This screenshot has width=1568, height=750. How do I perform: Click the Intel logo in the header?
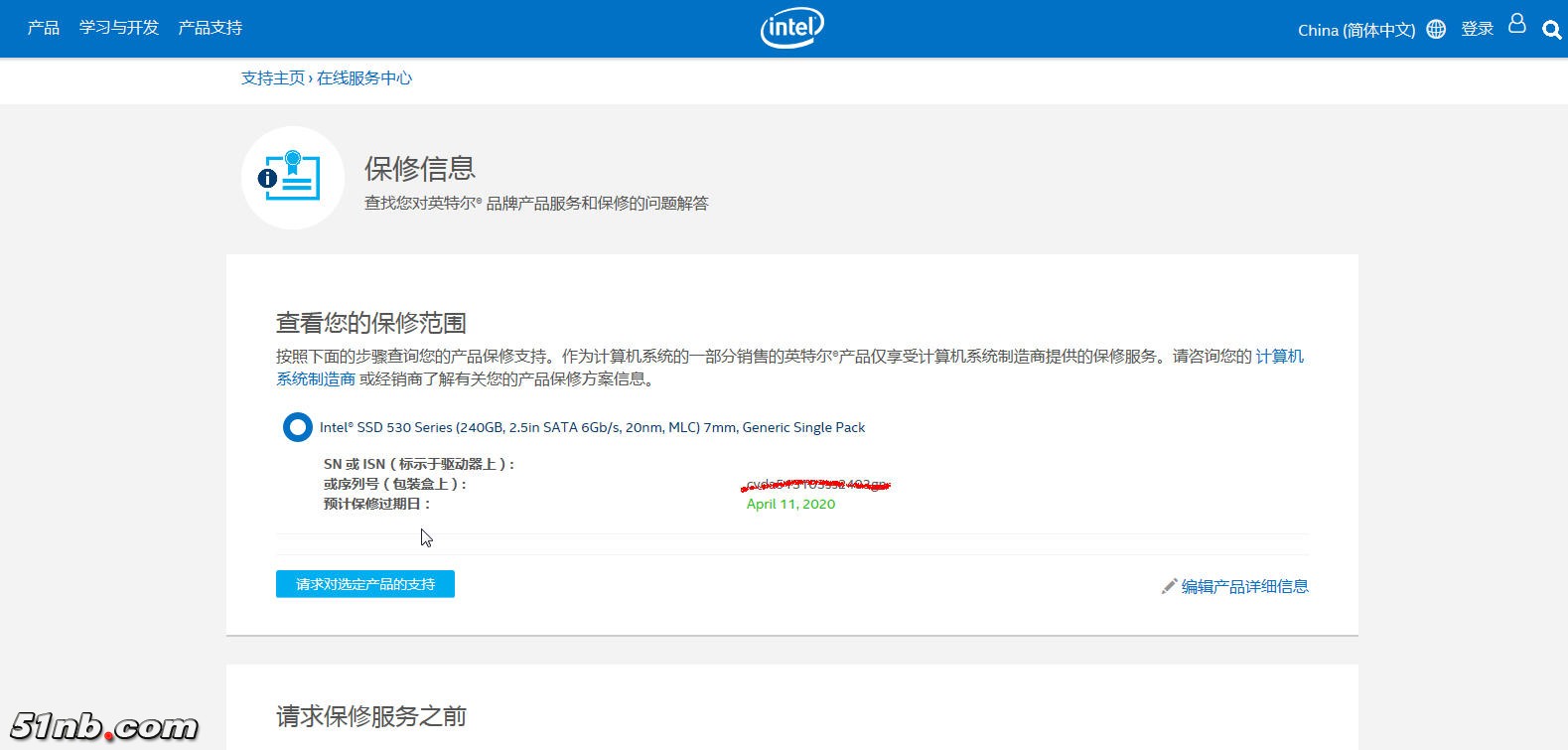point(791,28)
